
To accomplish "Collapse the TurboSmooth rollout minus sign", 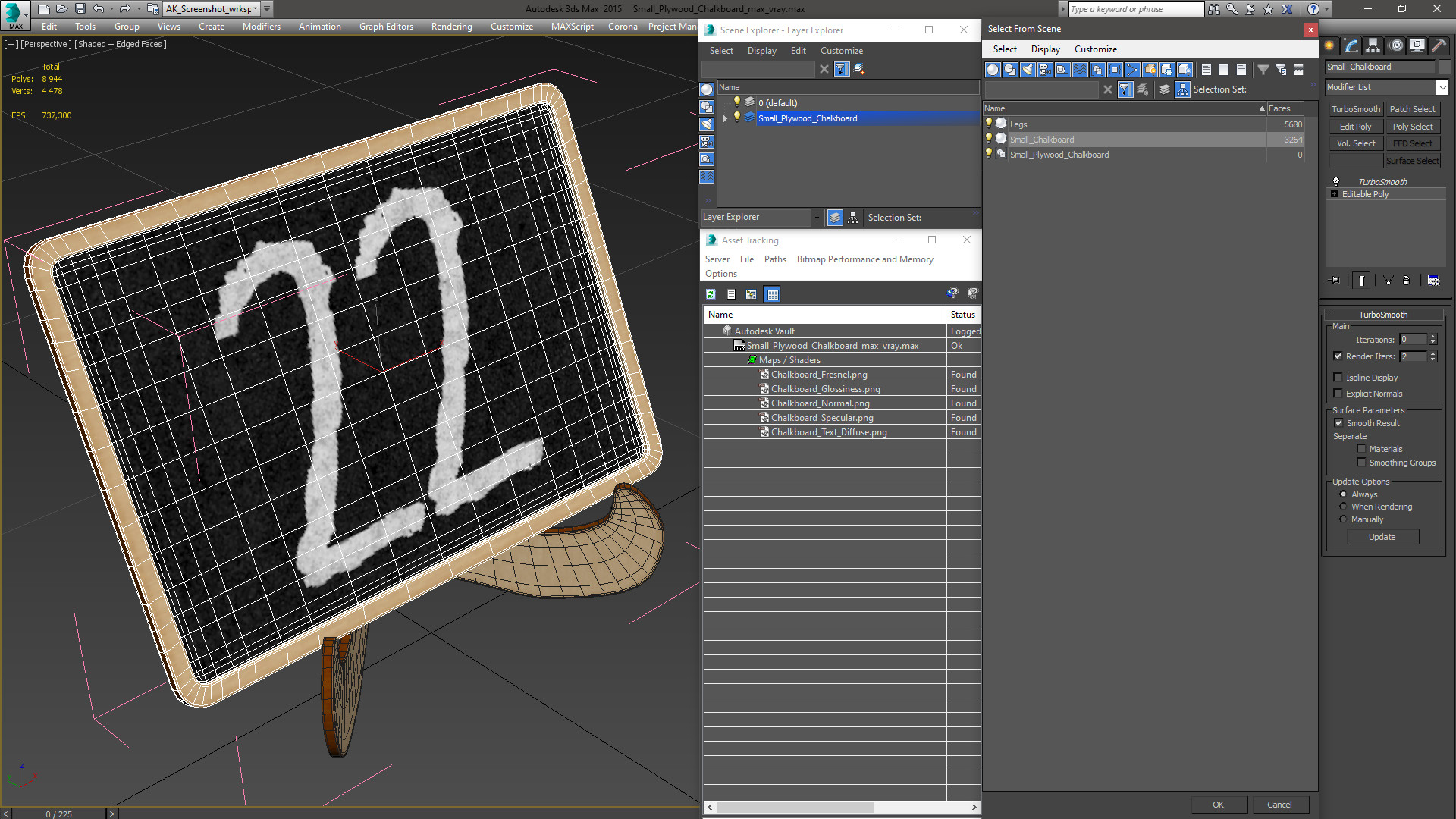I will pyautogui.click(x=1329, y=315).
